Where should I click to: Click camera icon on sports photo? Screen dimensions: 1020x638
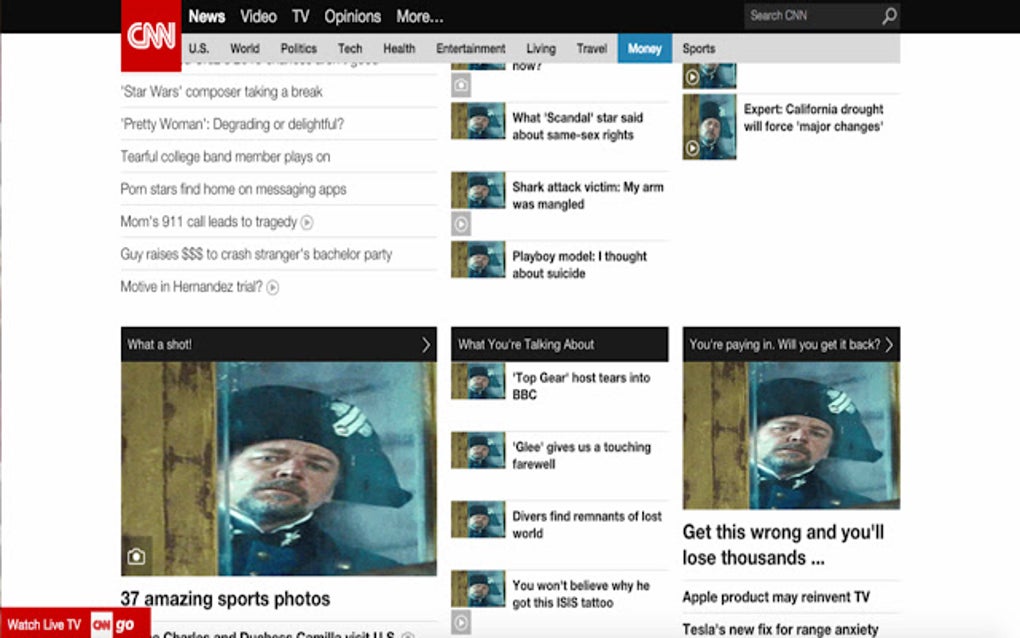(x=136, y=557)
